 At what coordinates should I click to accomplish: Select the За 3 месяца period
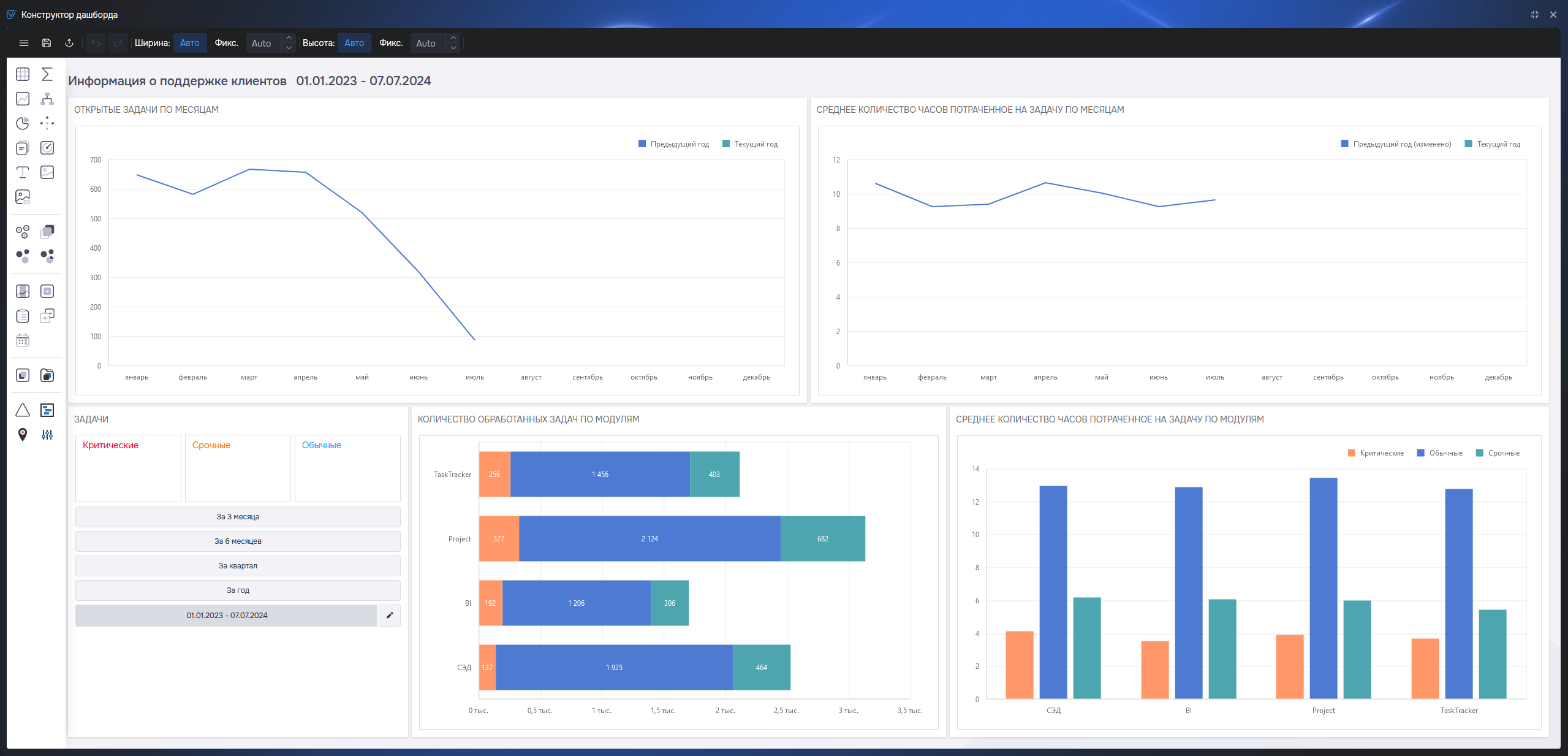238,517
